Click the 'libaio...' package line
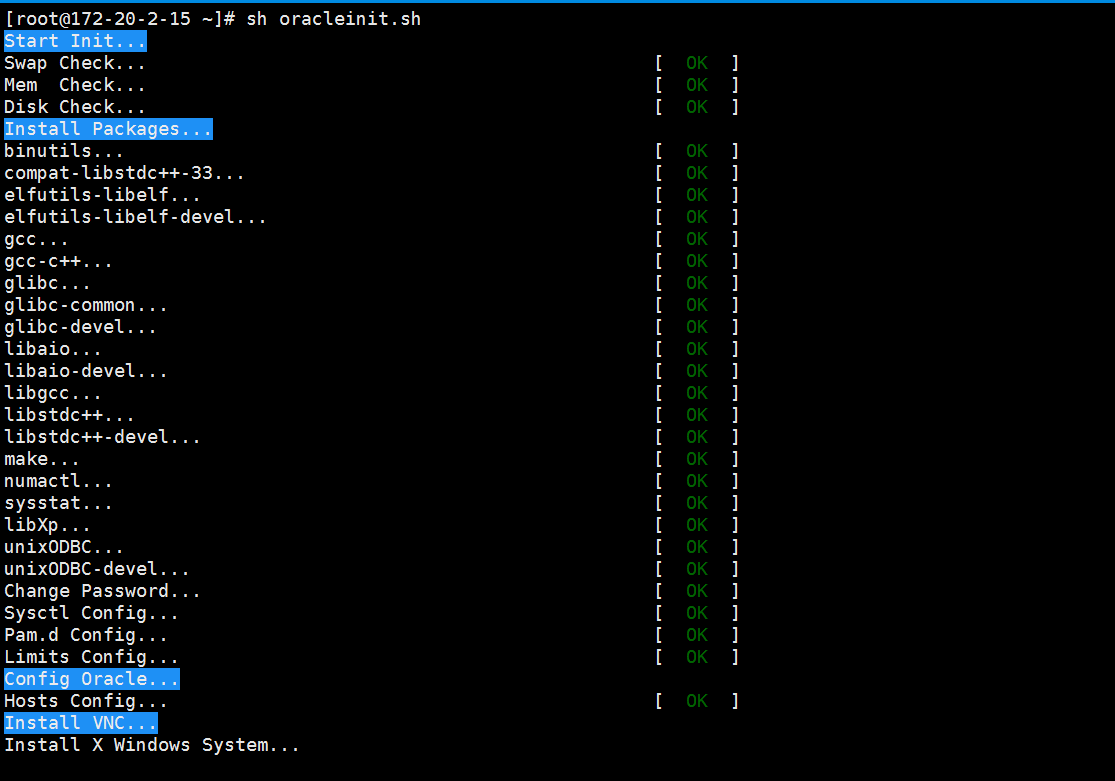 coord(53,349)
